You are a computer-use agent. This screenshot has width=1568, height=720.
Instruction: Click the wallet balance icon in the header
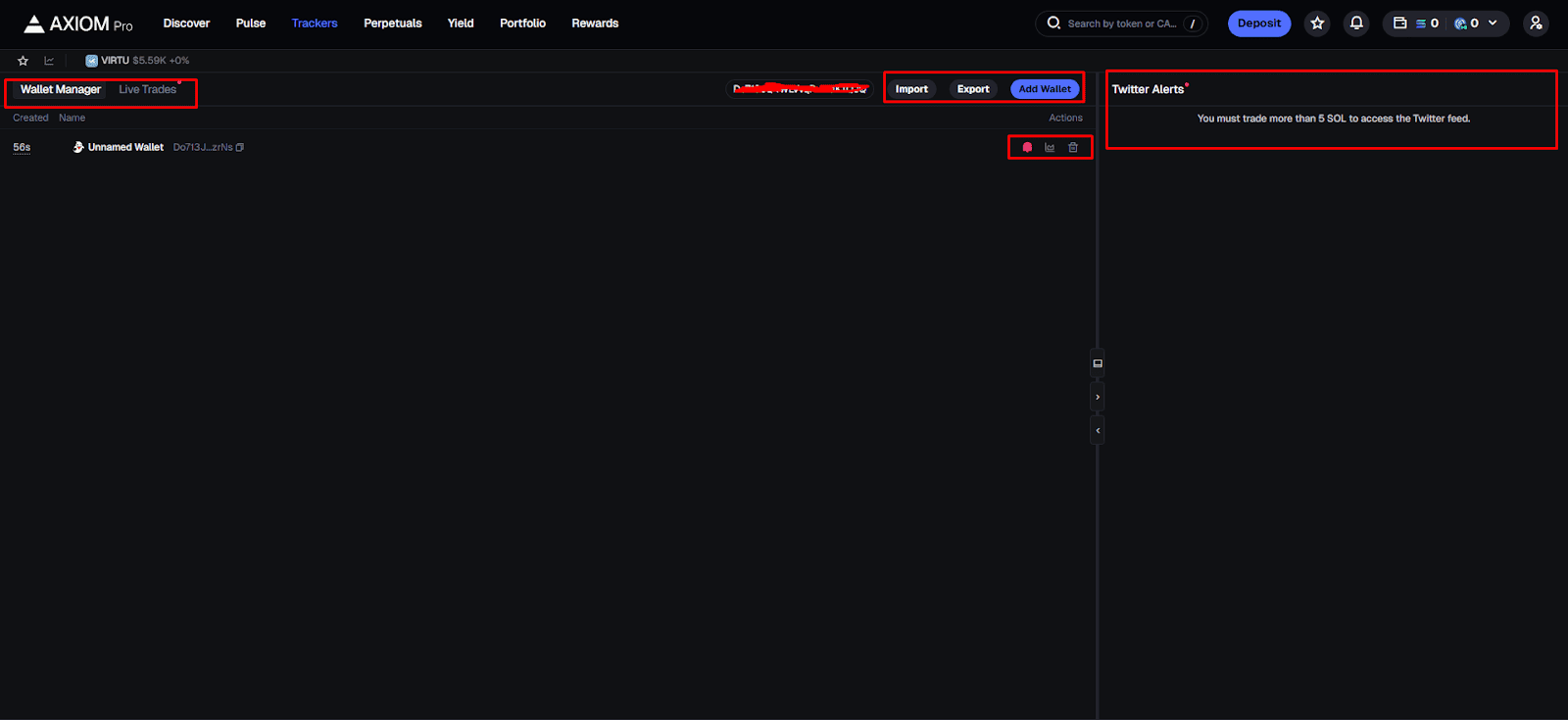coord(1400,24)
